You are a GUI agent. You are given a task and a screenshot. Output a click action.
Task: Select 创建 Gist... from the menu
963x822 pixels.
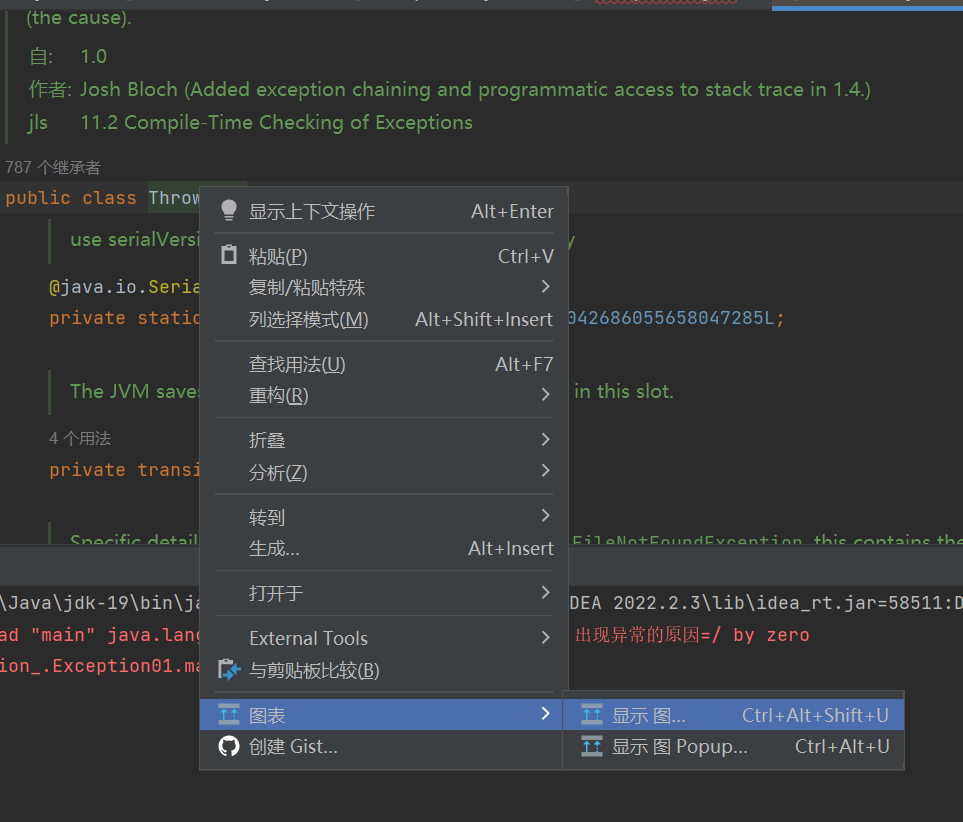tap(296, 746)
